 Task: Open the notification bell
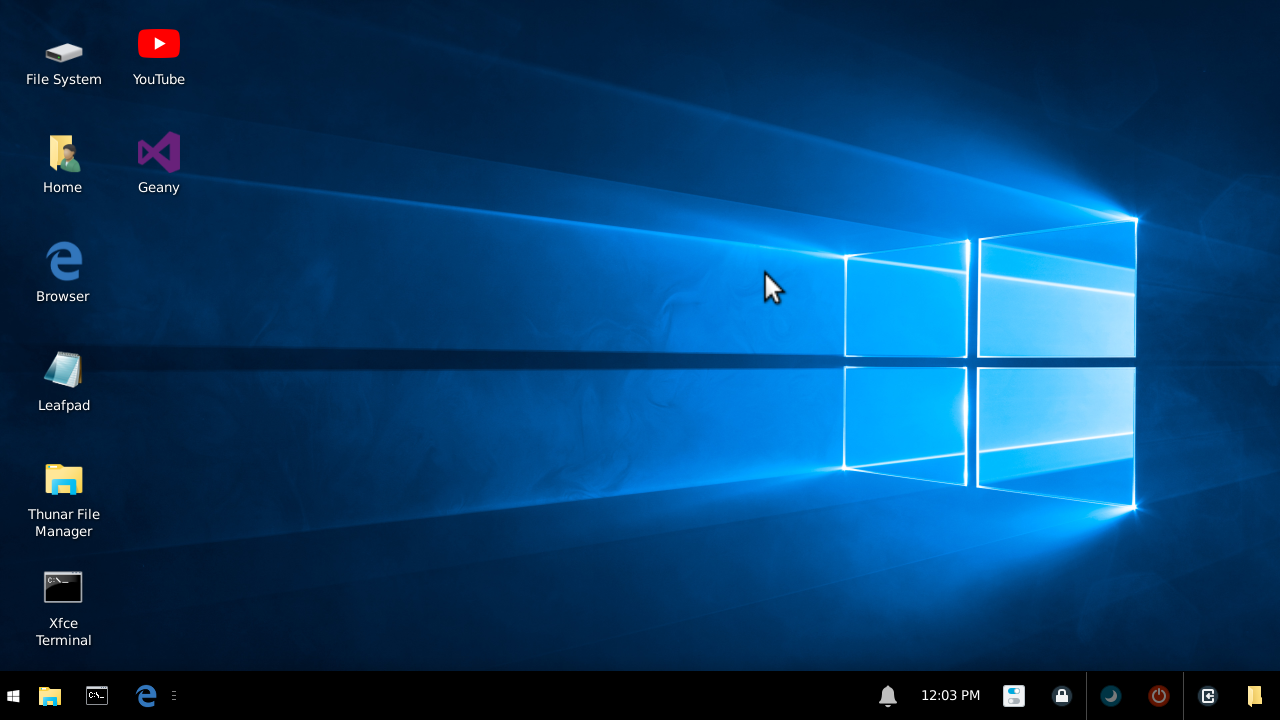888,695
